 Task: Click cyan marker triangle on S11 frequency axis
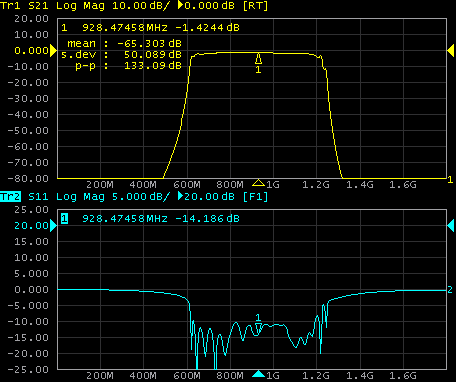(258, 374)
